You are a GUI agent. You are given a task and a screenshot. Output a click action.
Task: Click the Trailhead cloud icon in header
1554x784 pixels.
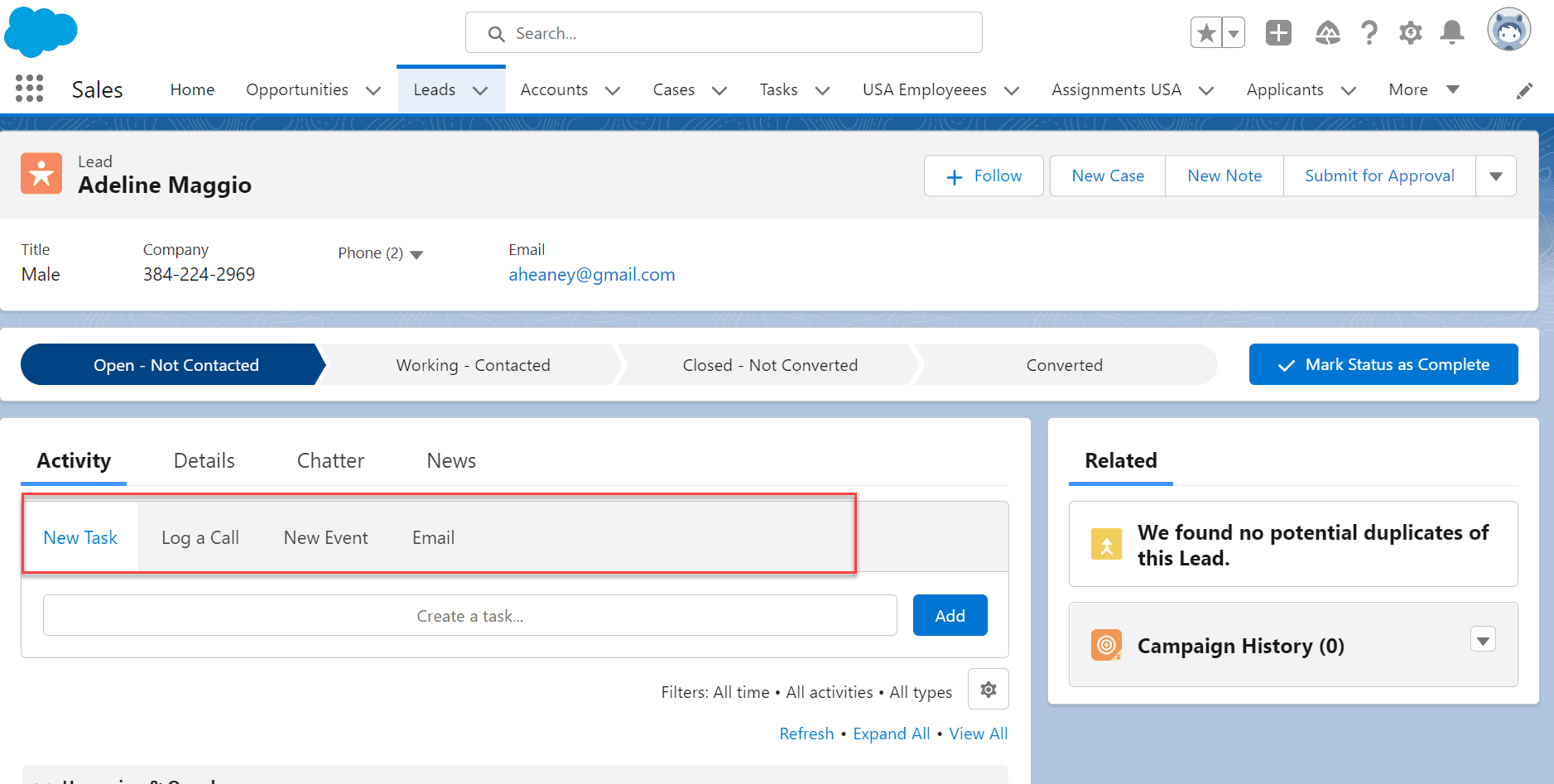click(1327, 32)
